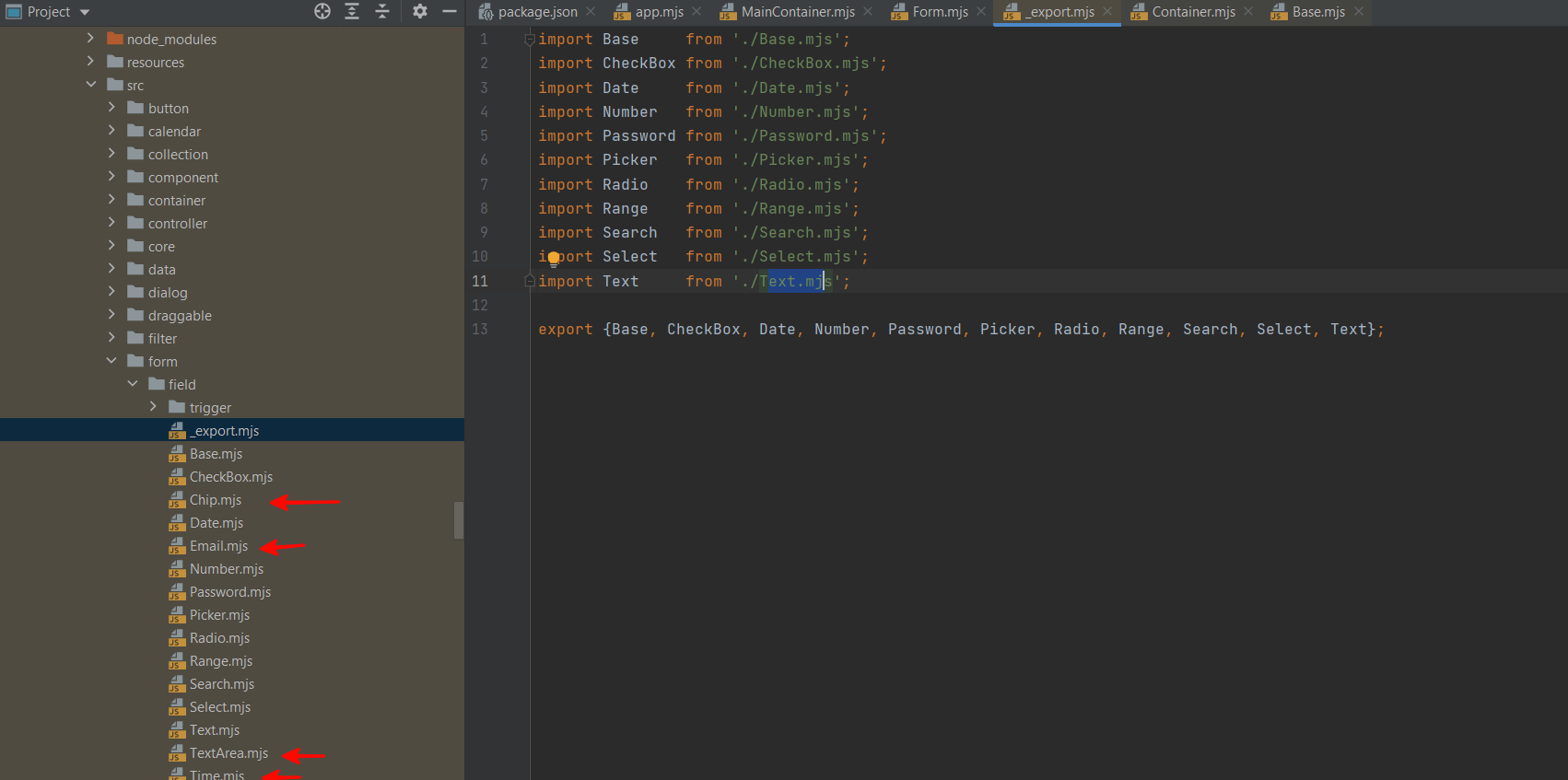Close the _export.mjs tab
This screenshot has height=780, width=1568.
[x=1107, y=11]
